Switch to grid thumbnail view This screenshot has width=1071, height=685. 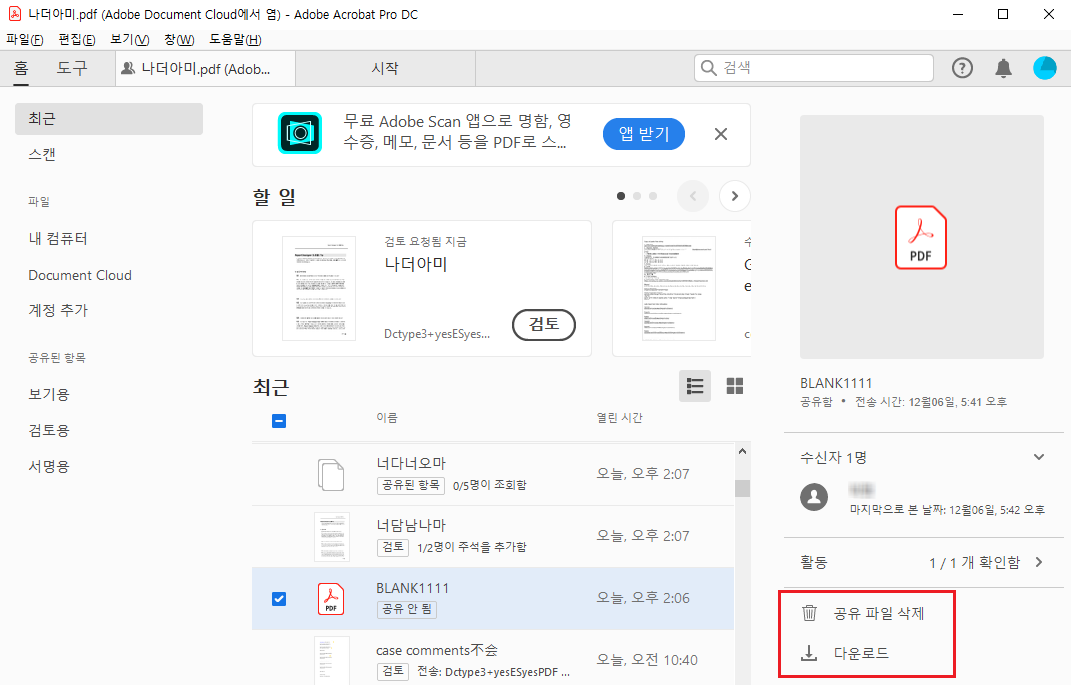[x=734, y=386]
